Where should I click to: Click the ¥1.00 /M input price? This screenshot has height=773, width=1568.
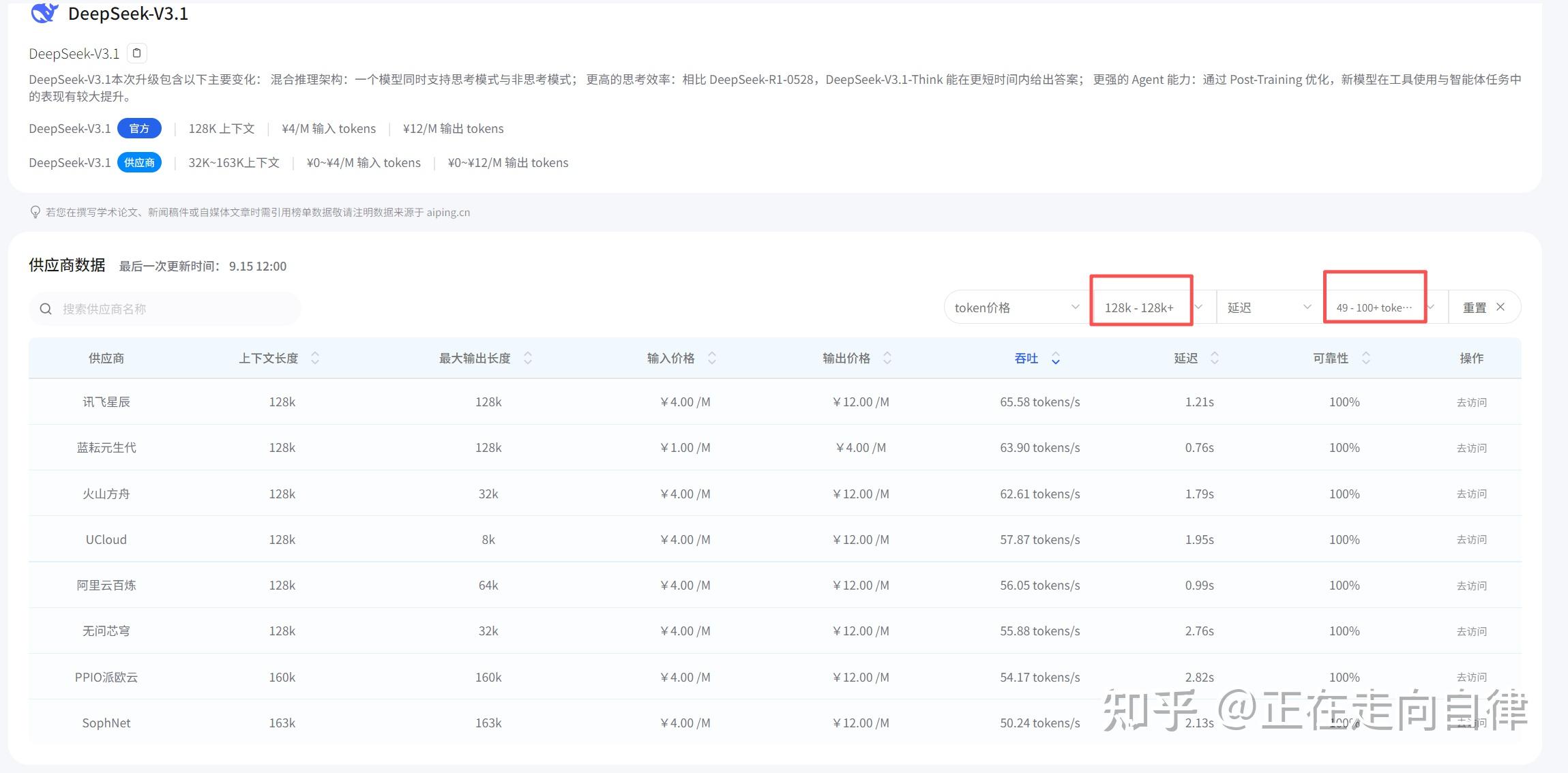point(685,447)
